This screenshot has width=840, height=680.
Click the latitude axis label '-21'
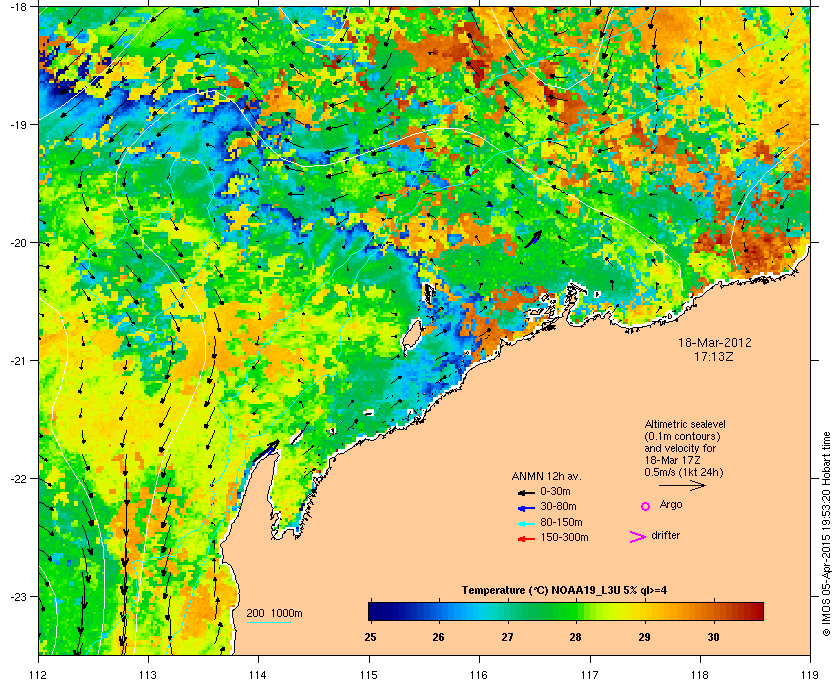[x=18, y=361]
